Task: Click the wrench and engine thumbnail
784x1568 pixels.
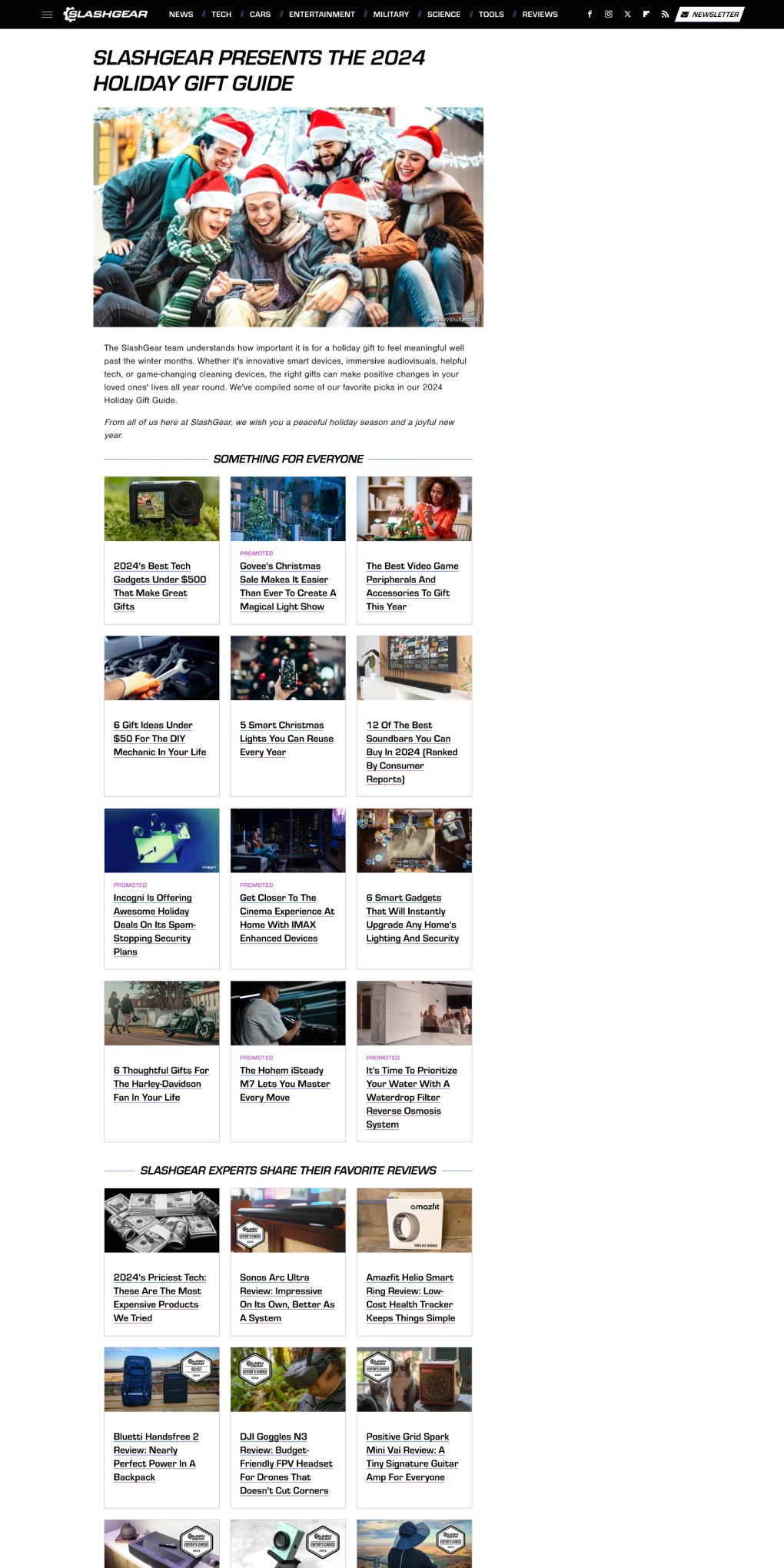Action: (x=161, y=668)
